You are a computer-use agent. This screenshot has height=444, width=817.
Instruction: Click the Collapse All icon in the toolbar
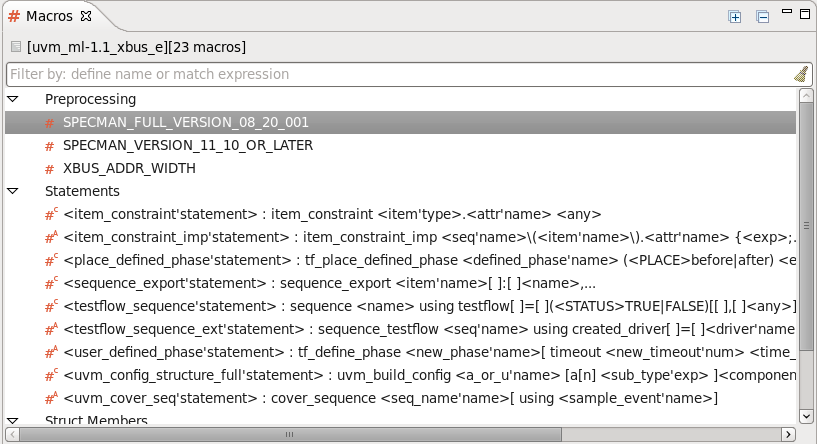762,17
